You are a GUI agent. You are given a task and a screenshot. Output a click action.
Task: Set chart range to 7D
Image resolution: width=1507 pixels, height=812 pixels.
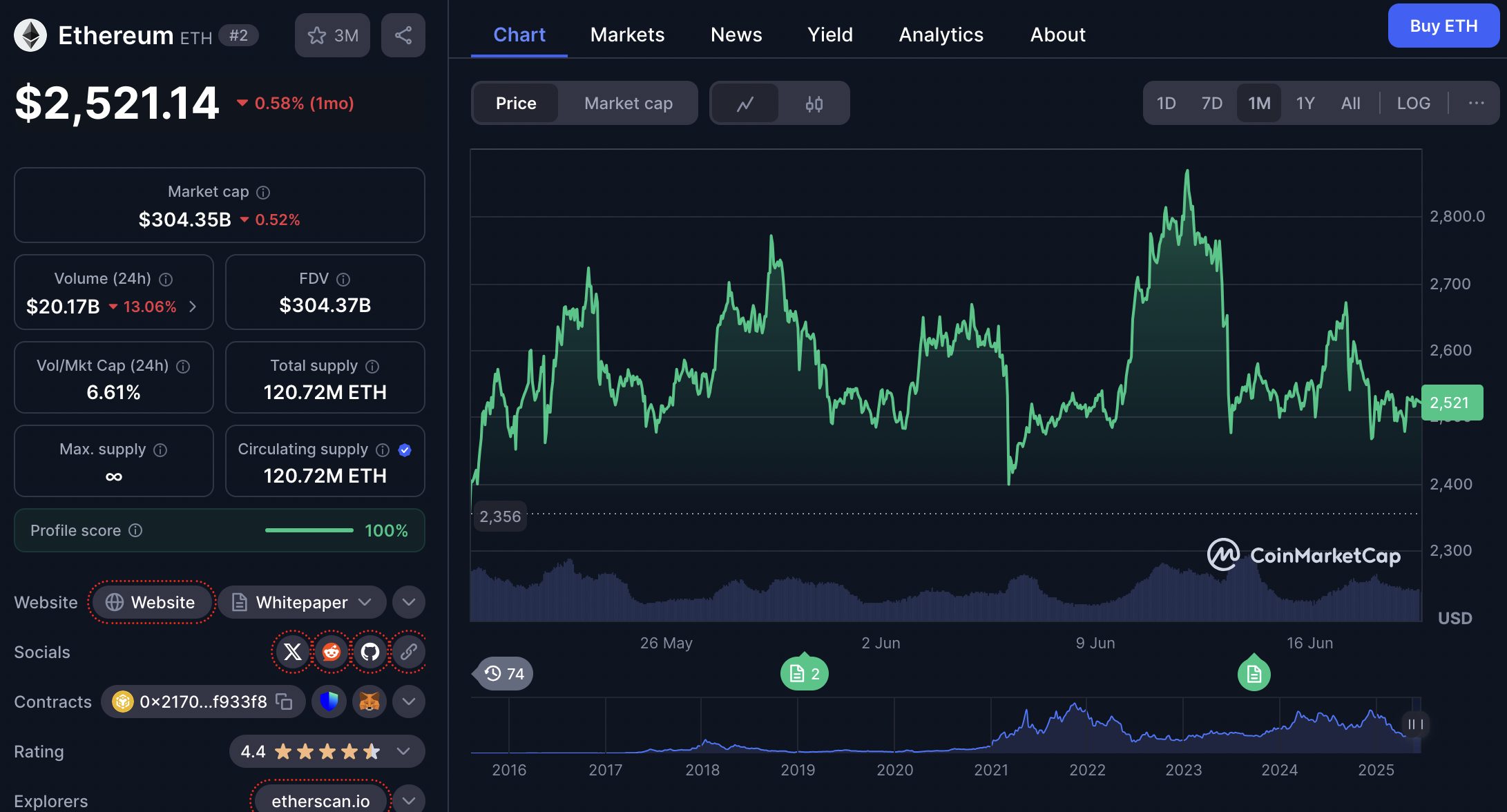pyautogui.click(x=1212, y=104)
